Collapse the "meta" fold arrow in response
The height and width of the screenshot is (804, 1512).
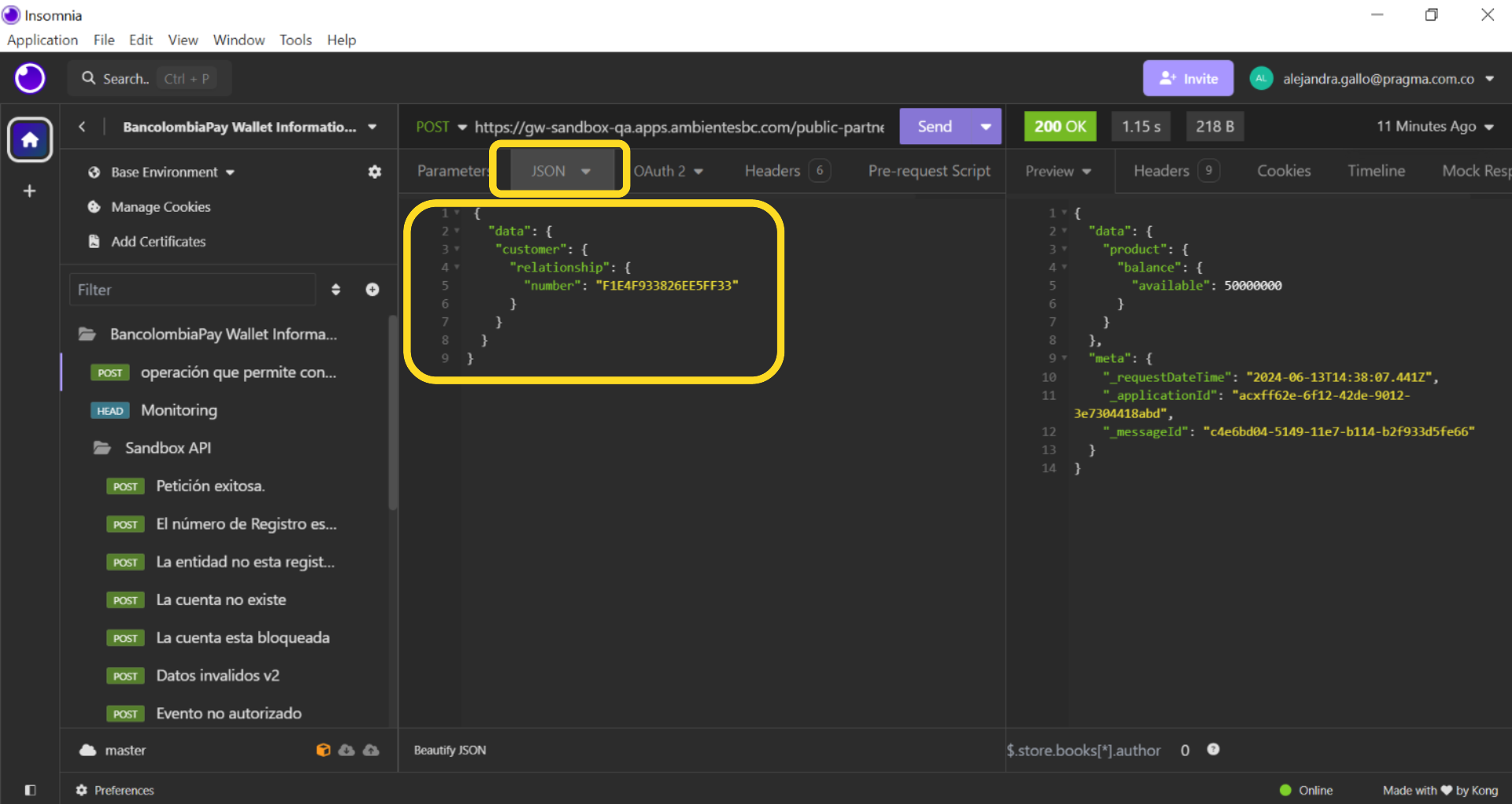[x=1065, y=358]
